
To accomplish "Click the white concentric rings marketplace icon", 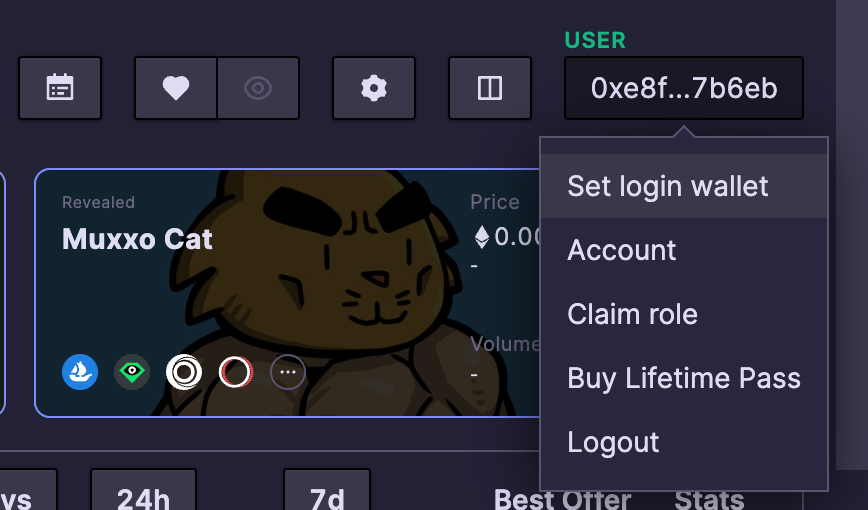I will [x=184, y=372].
